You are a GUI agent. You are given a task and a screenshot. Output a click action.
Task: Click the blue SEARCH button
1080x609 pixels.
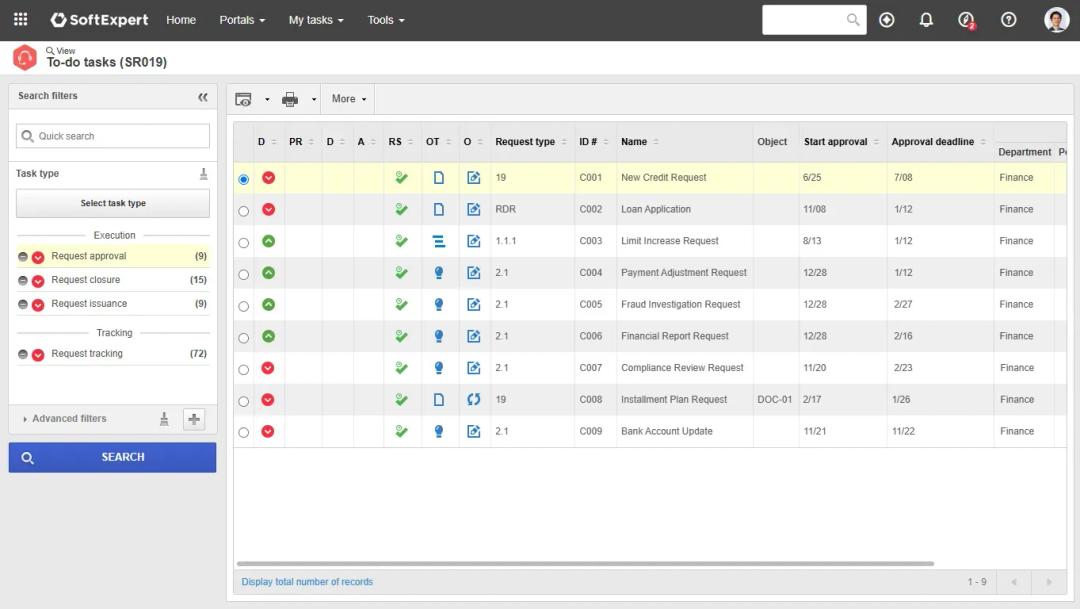(112, 457)
